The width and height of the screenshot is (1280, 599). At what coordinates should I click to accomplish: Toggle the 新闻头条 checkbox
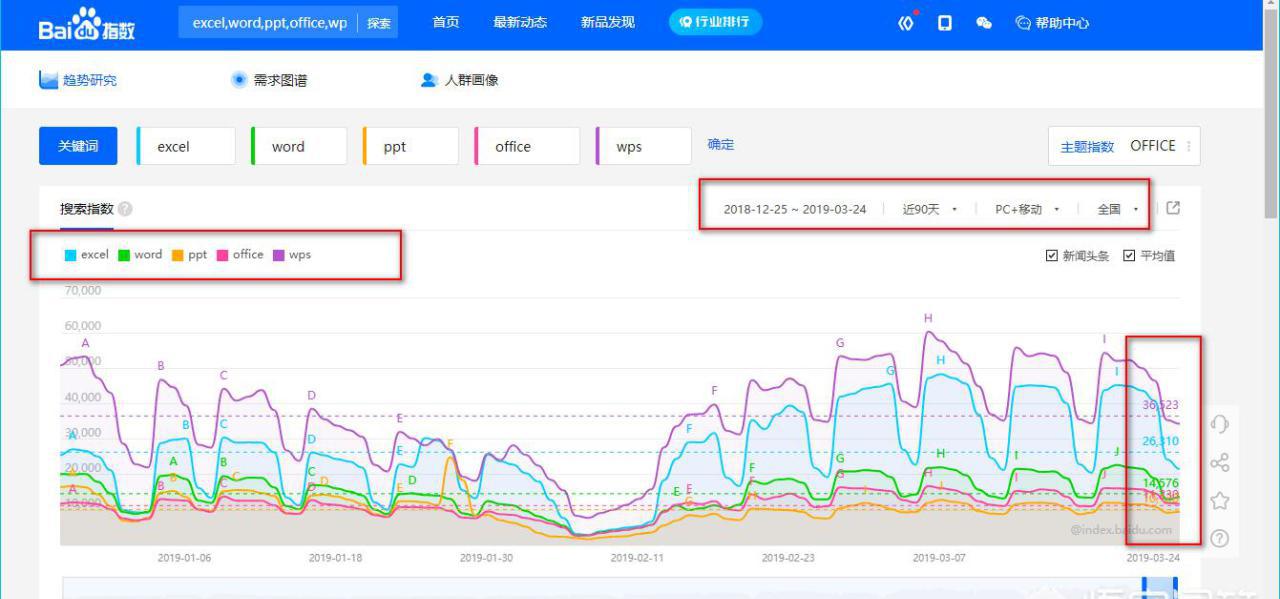click(x=1051, y=256)
